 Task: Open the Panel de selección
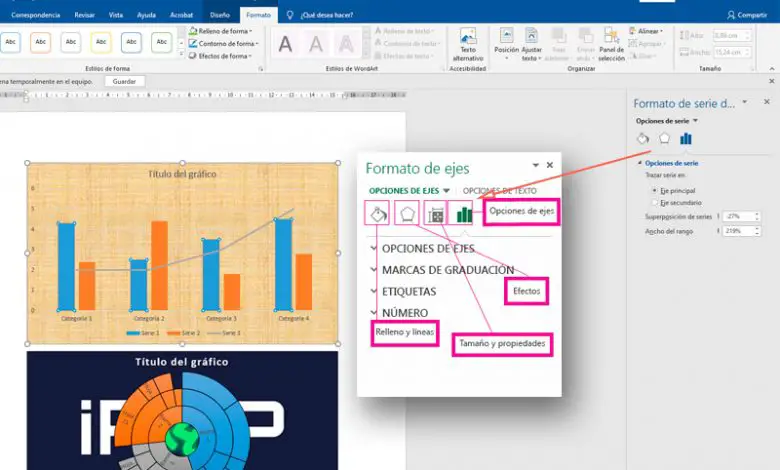(611, 45)
